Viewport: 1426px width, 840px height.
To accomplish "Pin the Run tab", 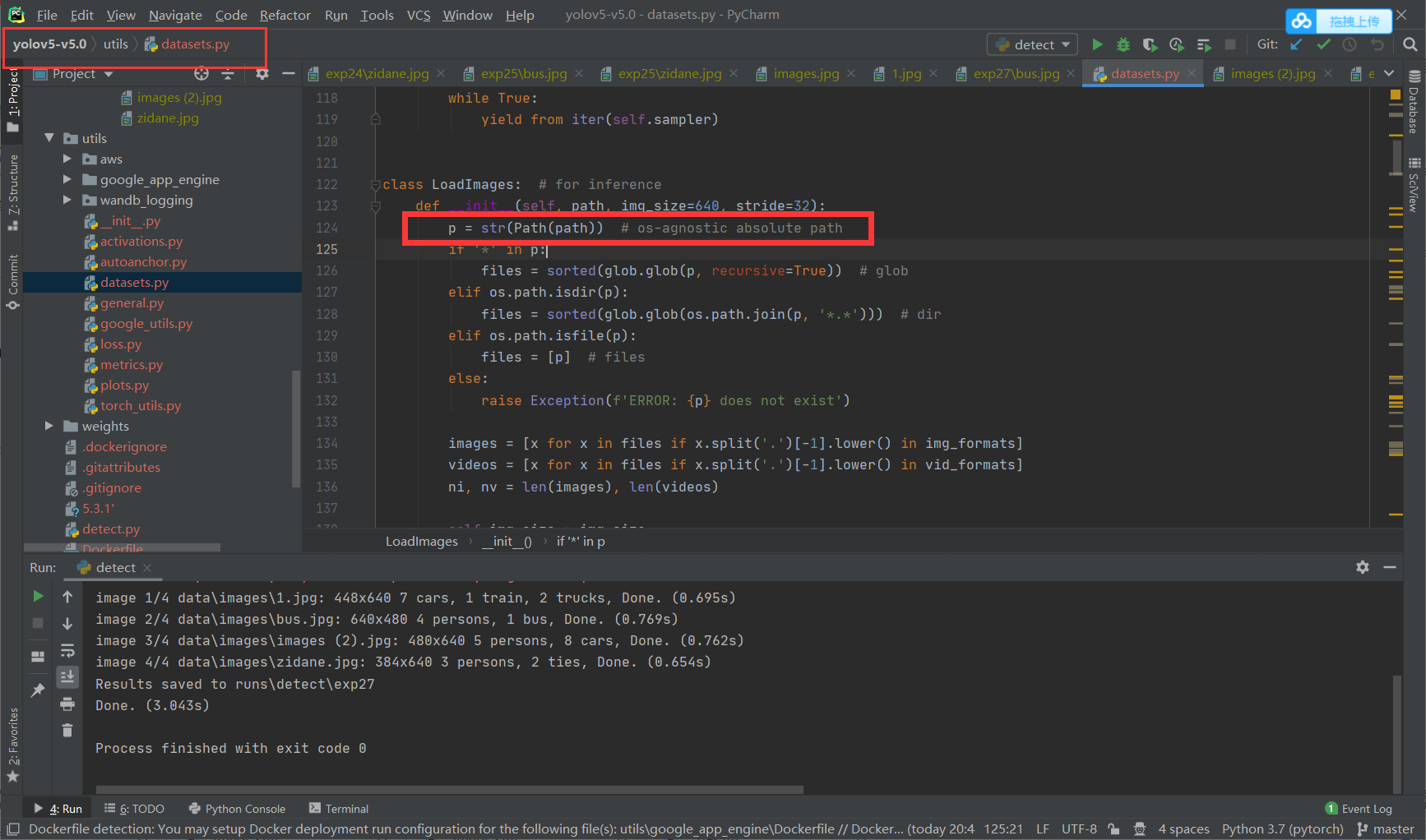I will pyautogui.click(x=38, y=690).
